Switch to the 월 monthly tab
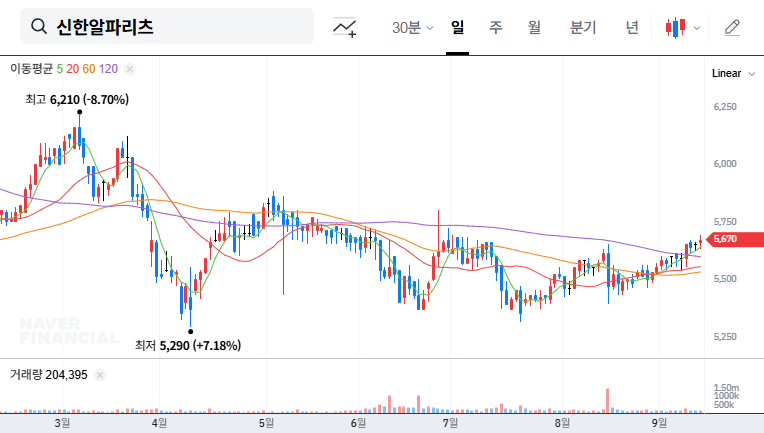 click(x=534, y=27)
